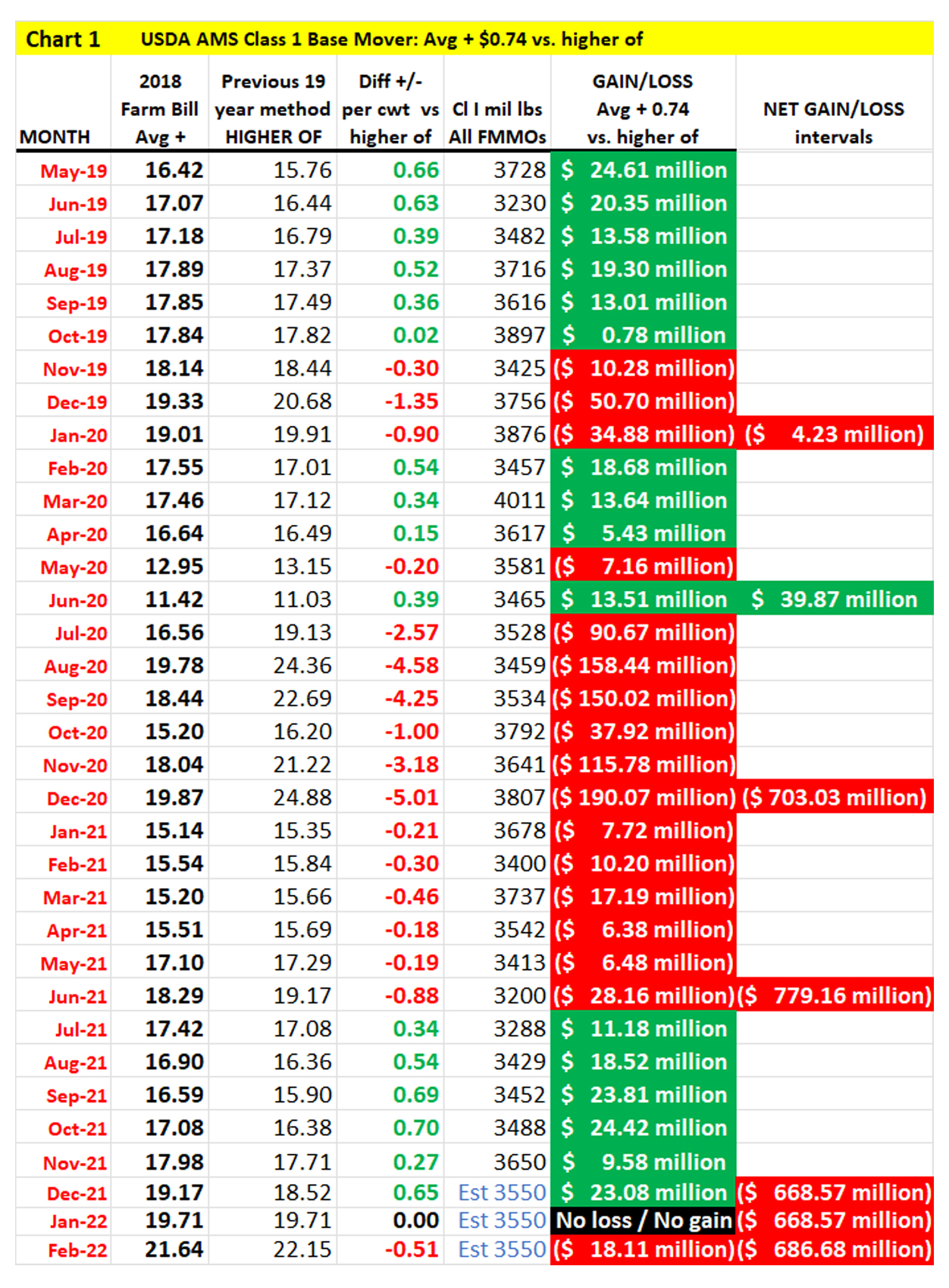Click the black No loss / No gain cell

(x=644, y=1221)
